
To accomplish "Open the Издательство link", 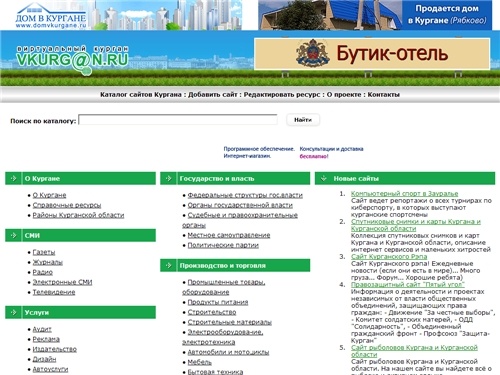I will (x=55, y=349).
